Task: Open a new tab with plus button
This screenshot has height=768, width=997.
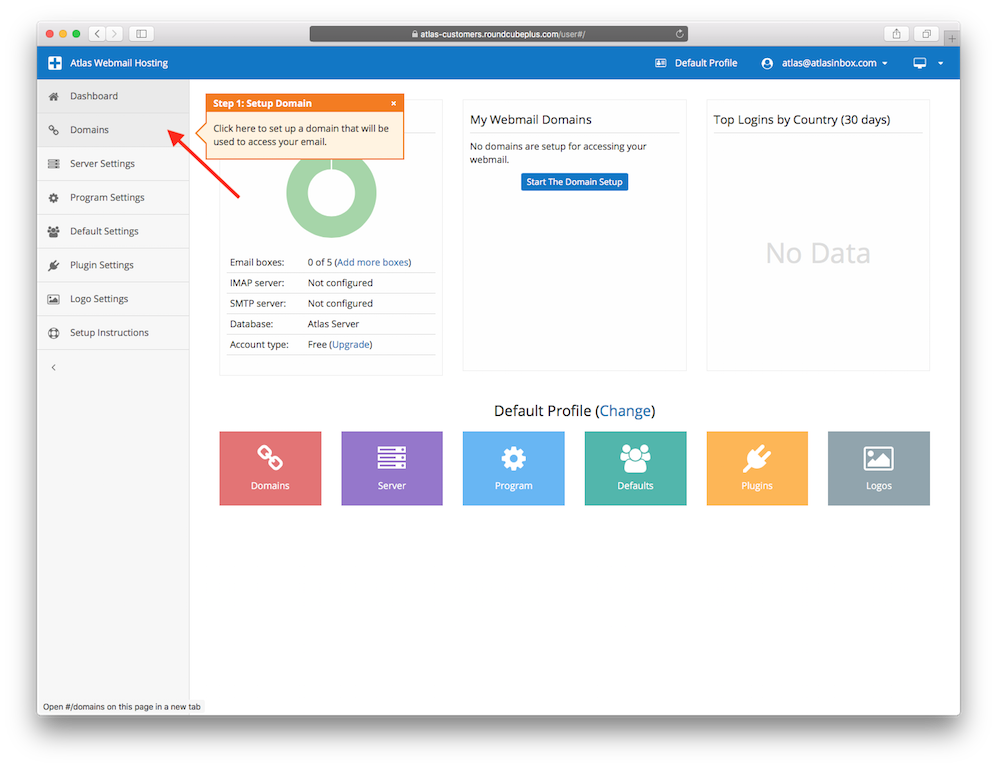Action: pos(952,38)
